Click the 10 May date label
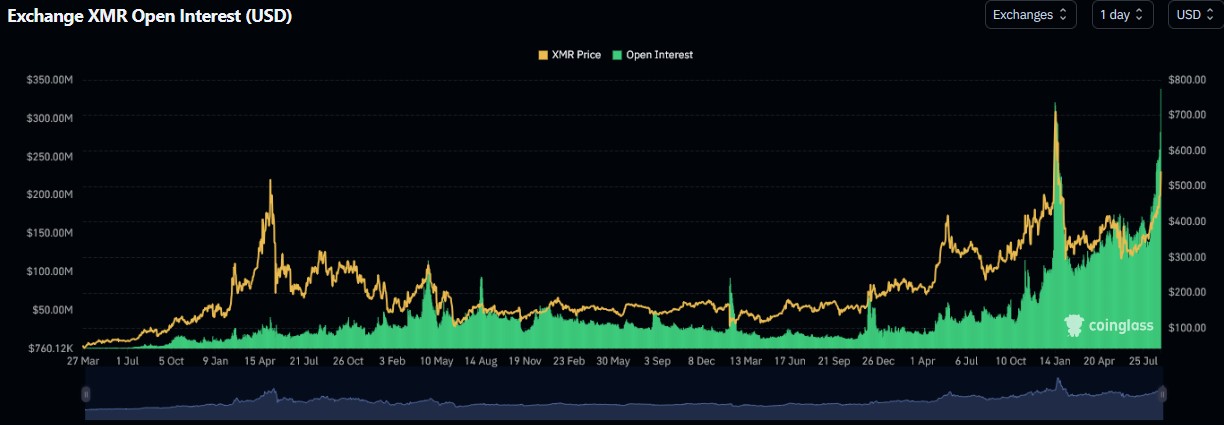The width and height of the screenshot is (1224, 425). click(x=436, y=361)
